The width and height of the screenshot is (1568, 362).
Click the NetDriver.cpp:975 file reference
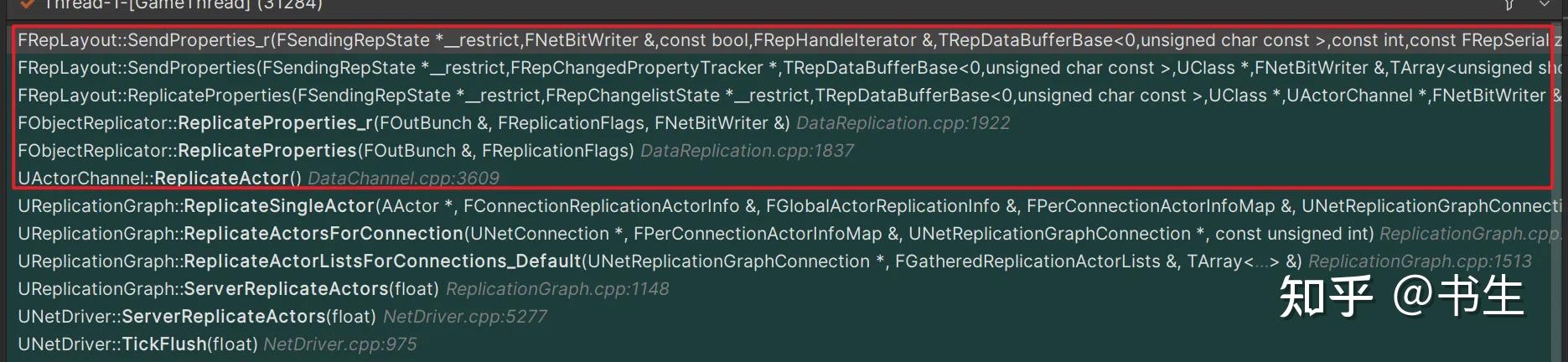339,344
